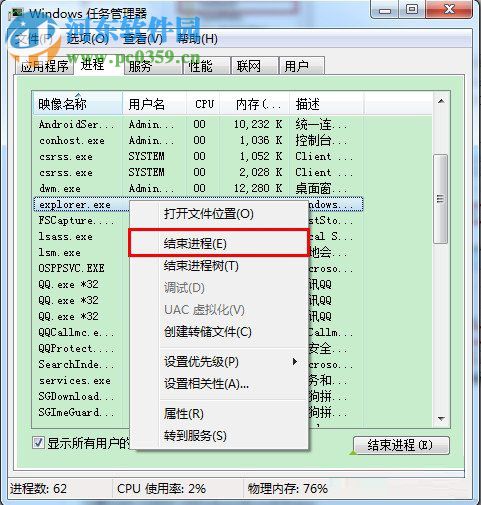Expand the Set Priority submenu arrow
The image size is (481, 505).
point(294,362)
